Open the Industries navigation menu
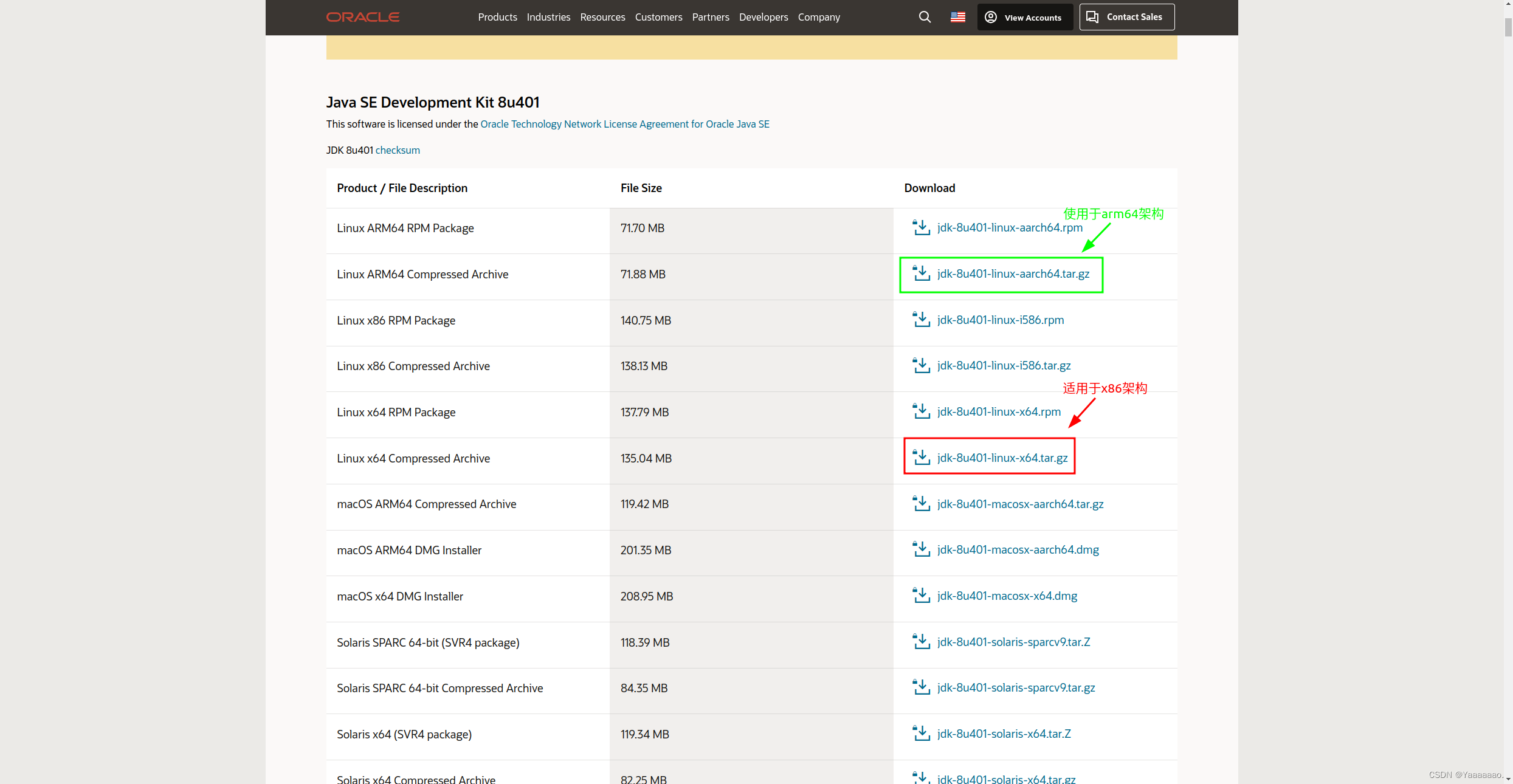 coord(548,17)
